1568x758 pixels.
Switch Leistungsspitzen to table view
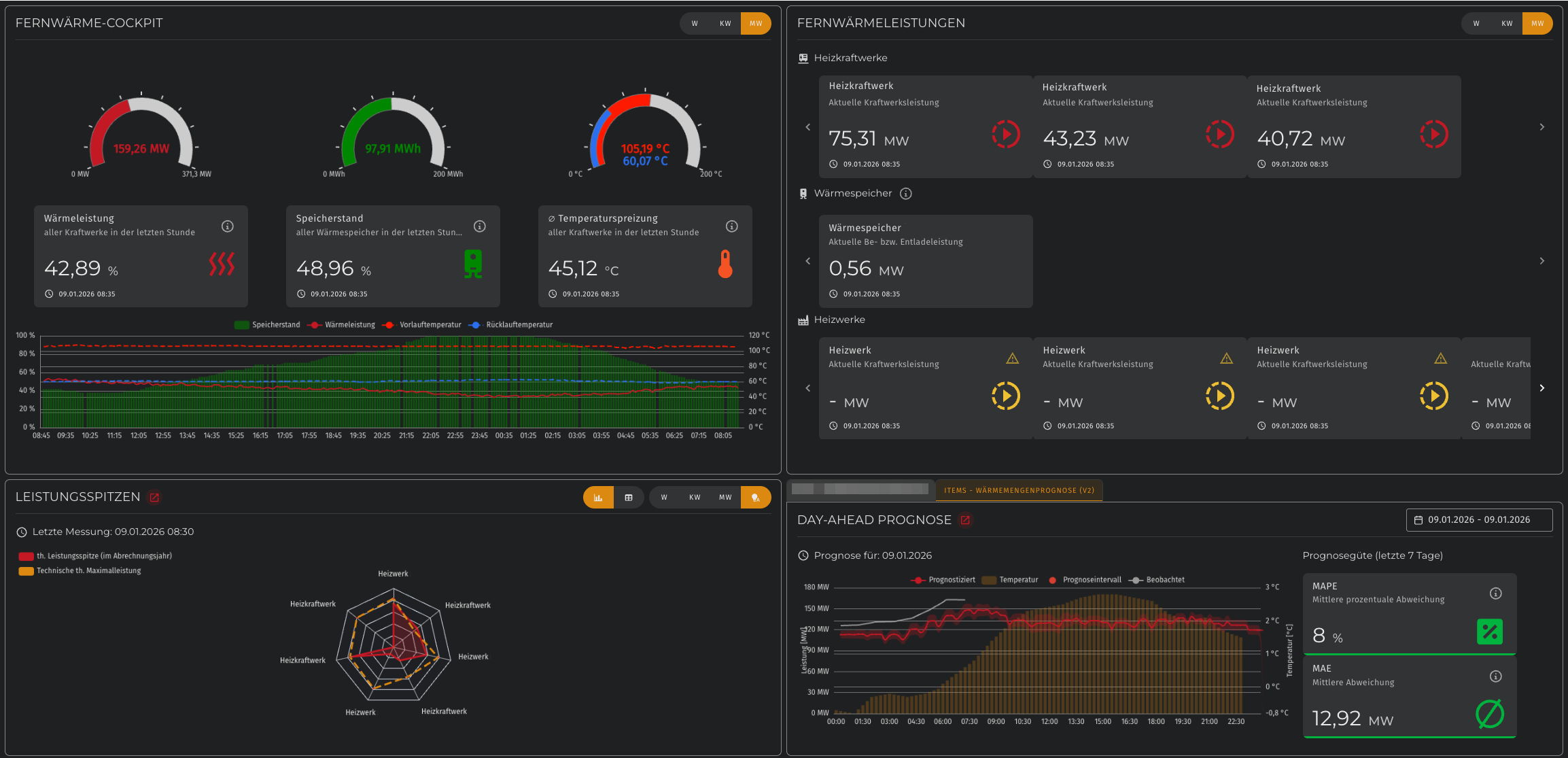[629, 498]
